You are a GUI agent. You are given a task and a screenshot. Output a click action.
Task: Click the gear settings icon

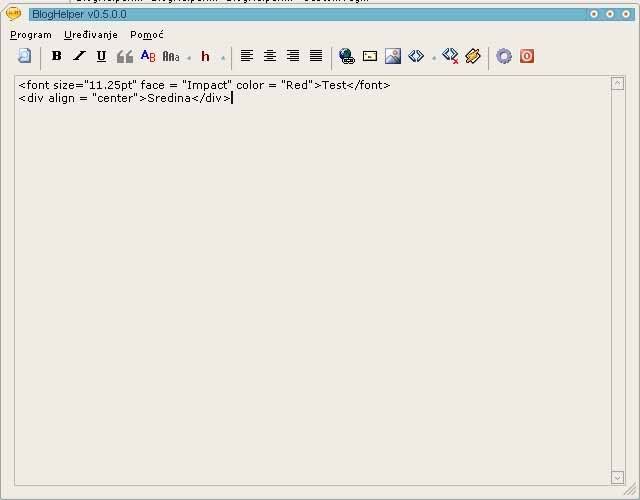tap(504, 56)
